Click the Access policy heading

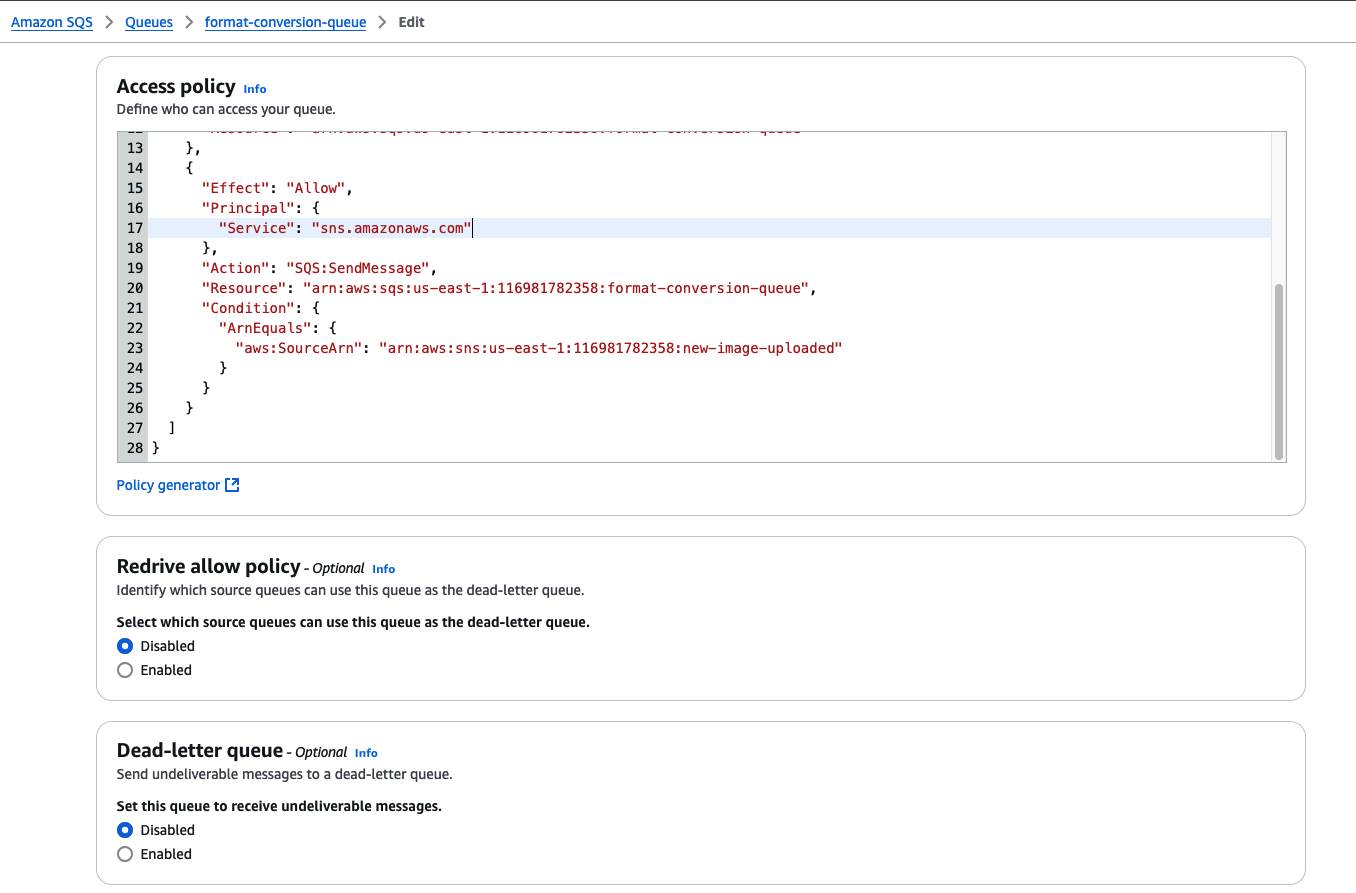[x=176, y=87]
